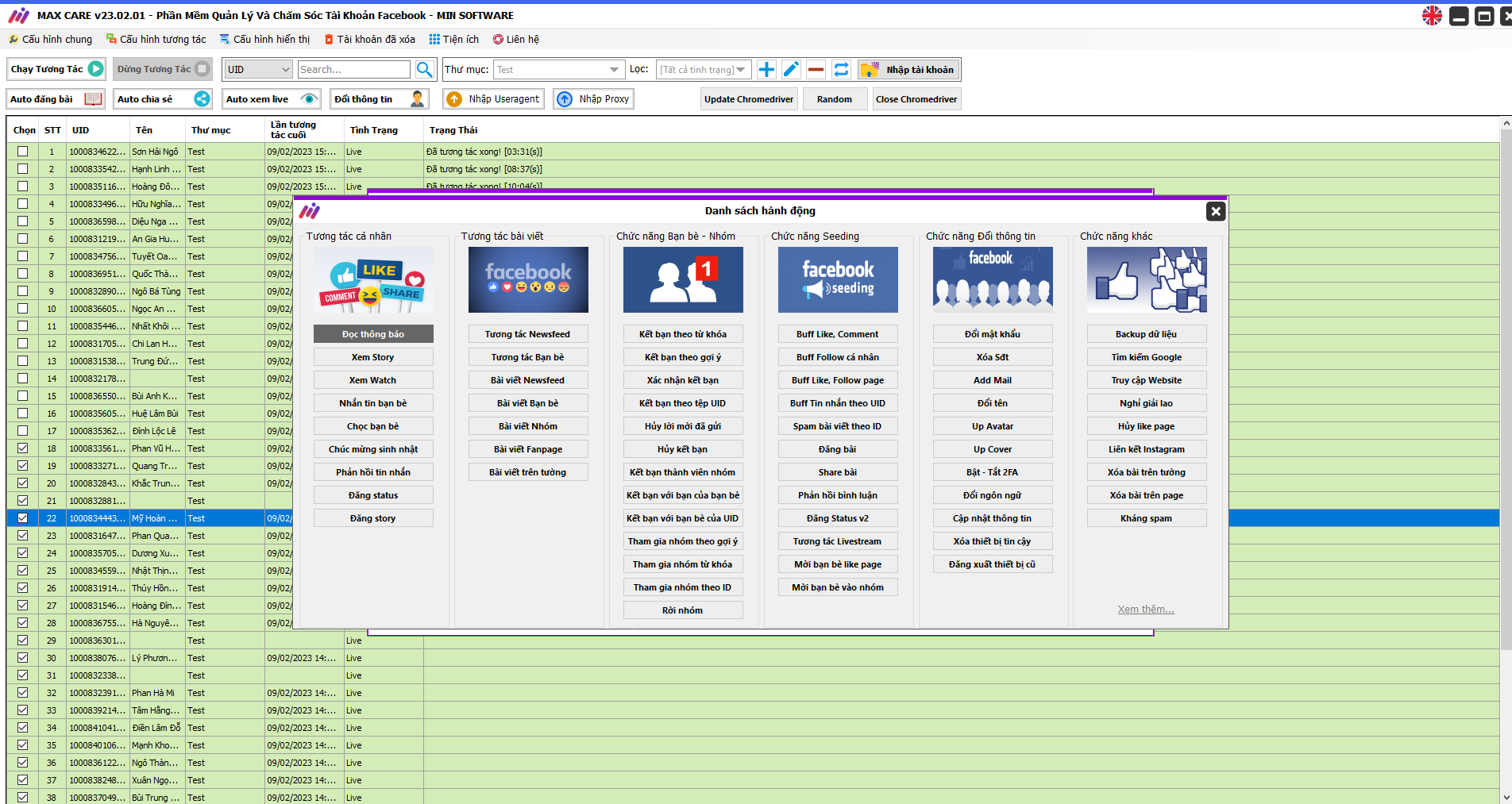Open the Tài khoản đã xóa menu
The width and height of the screenshot is (1512, 804).
[x=369, y=39]
